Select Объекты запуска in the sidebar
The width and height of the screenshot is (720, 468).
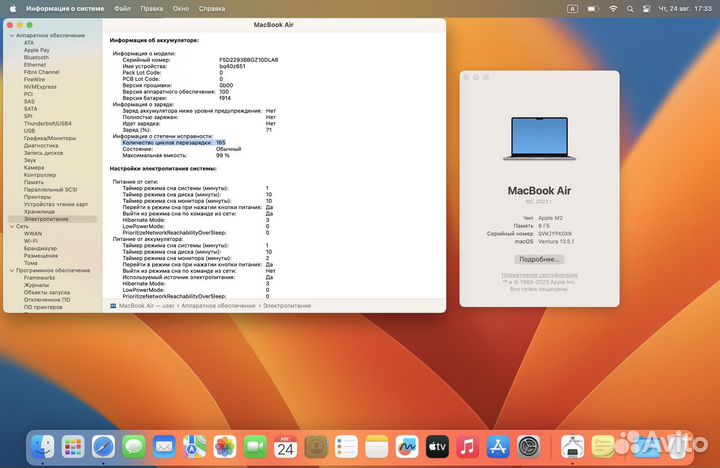pyautogui.click(x=47, y=293)
